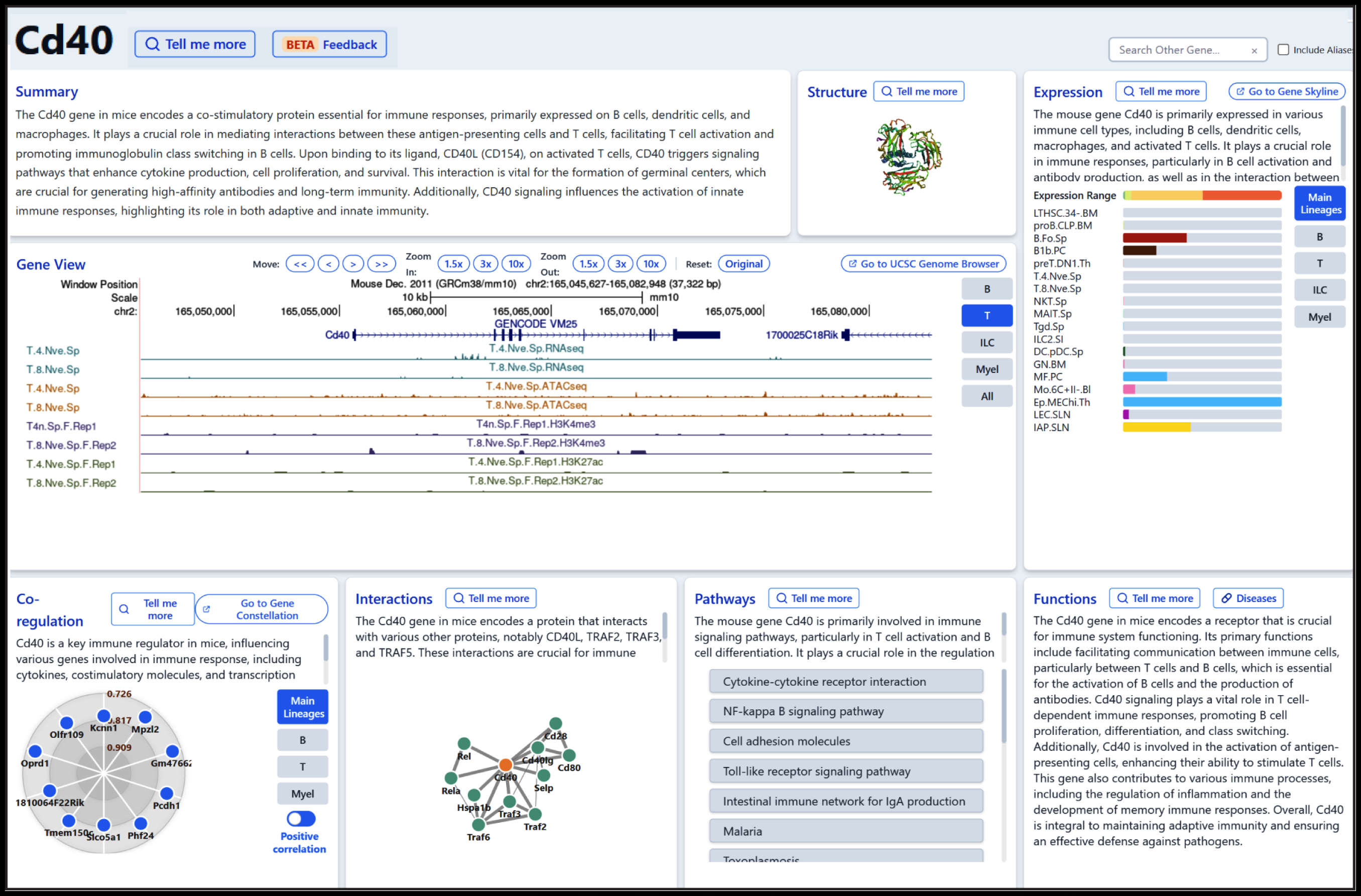Click the B.Fo.Sp expression bar
Image resolution: width=1361 pixels, height=896 pixels.
pyautogui.click(x=1154, y=238)
